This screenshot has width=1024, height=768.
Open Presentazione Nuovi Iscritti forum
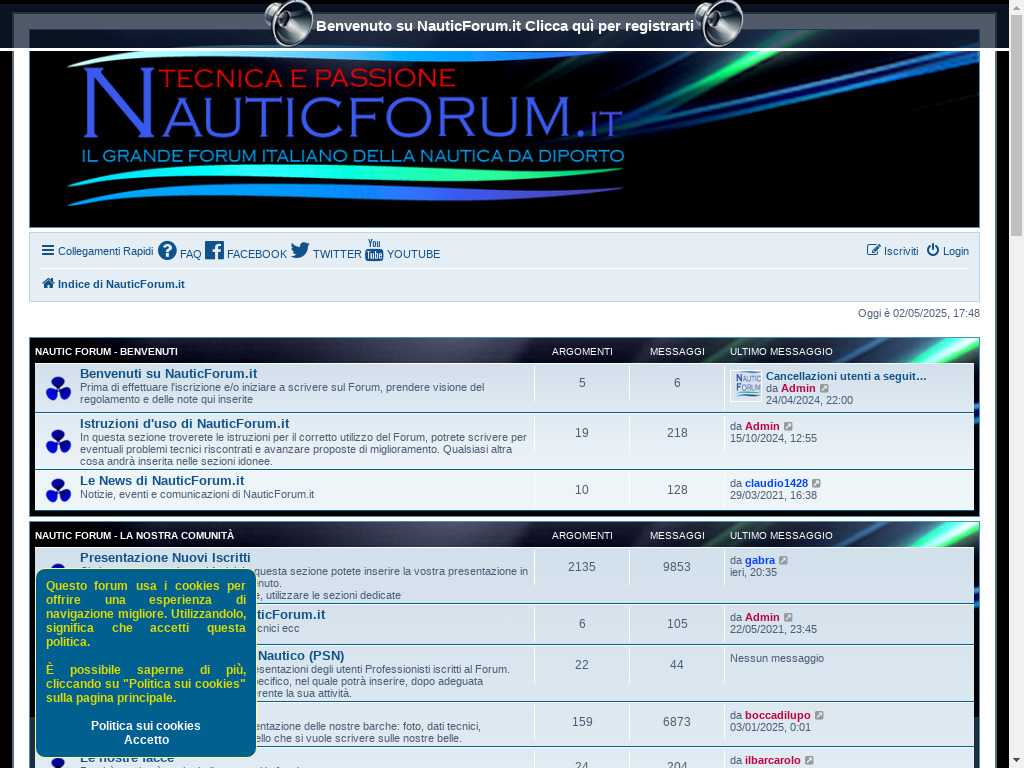tap(165, 558)
